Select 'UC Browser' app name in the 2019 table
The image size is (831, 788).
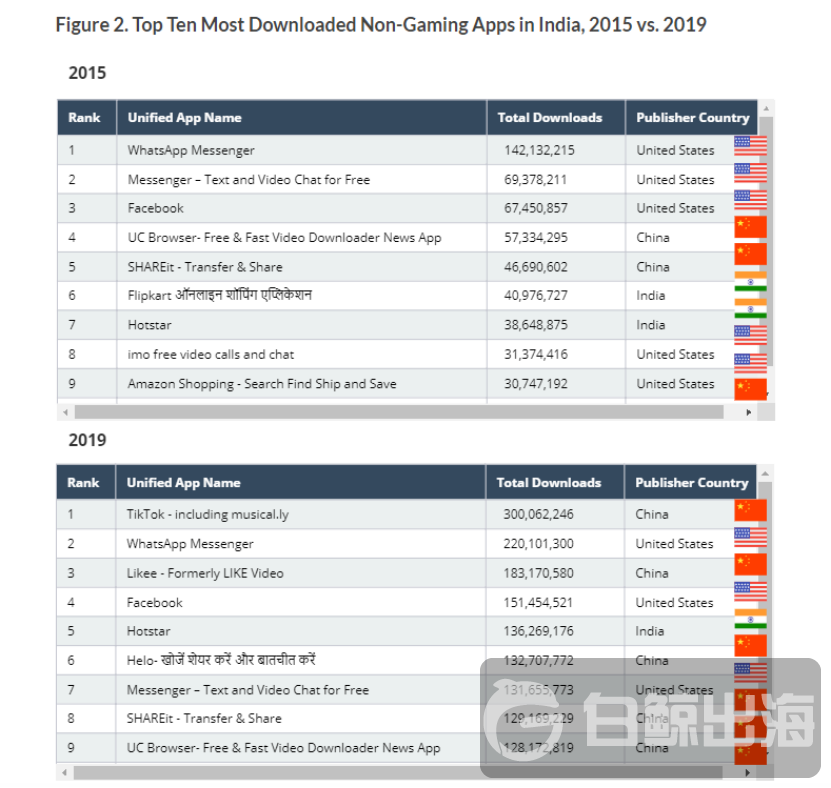(x=283, y=748)
